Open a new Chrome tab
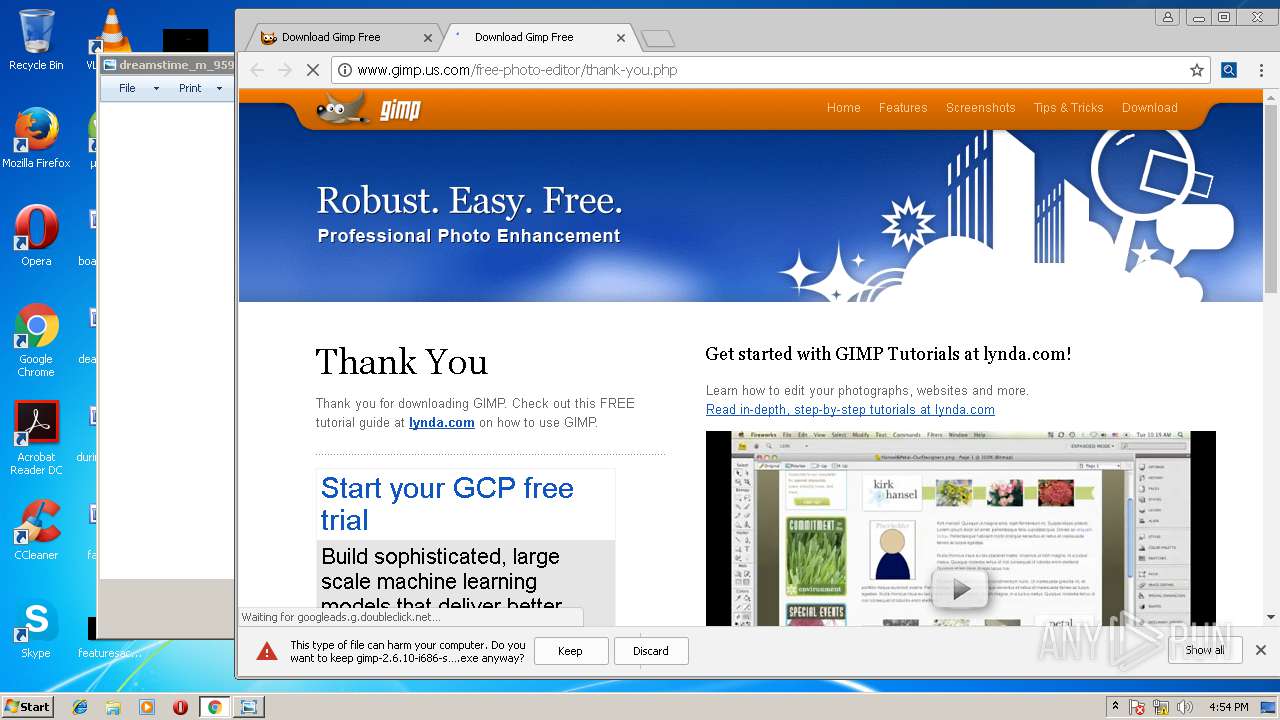The height and width of the screenshot is (720, 1280). [x=658, y=38]
